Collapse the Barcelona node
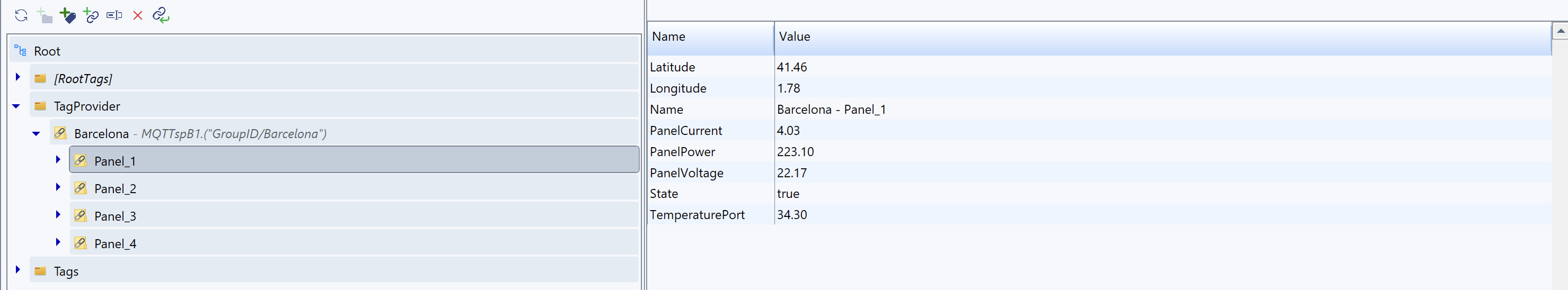 [x=37, y=134]
